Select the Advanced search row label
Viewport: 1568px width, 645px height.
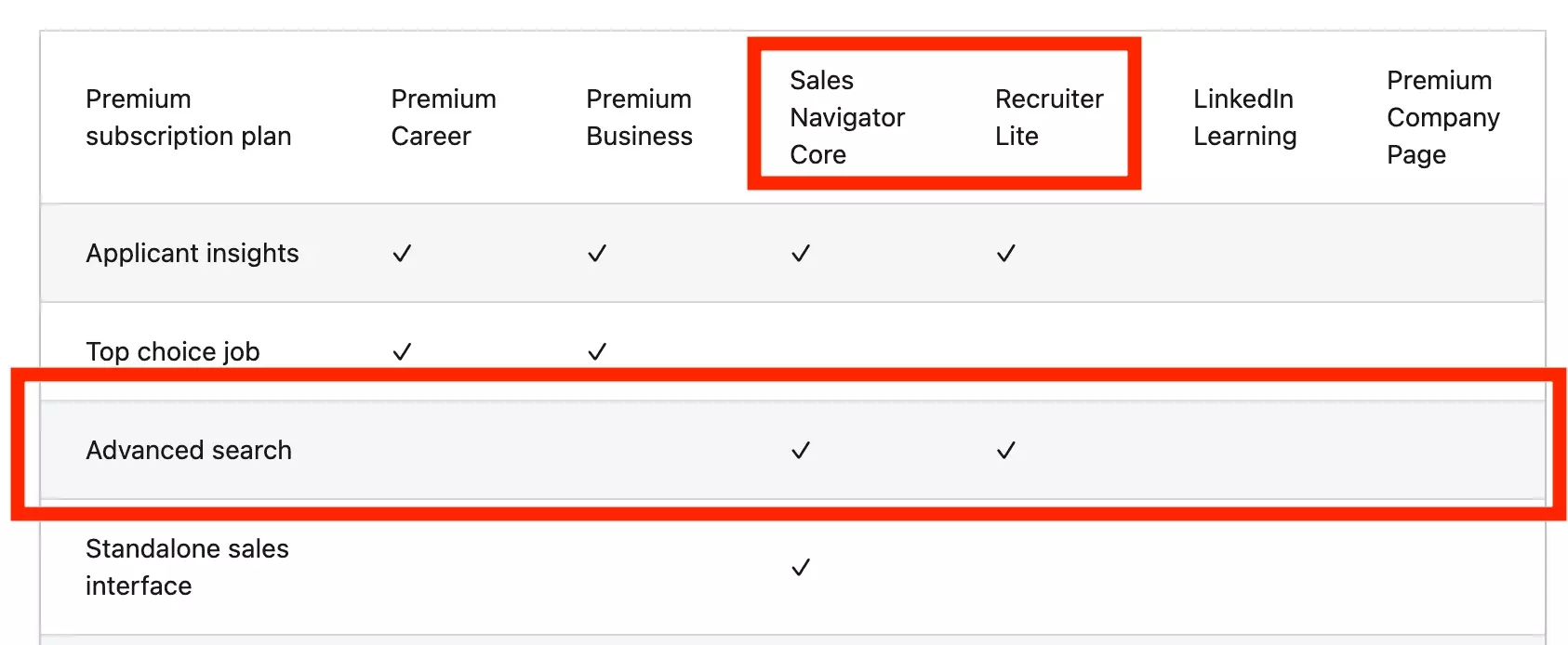coord(189,451)
